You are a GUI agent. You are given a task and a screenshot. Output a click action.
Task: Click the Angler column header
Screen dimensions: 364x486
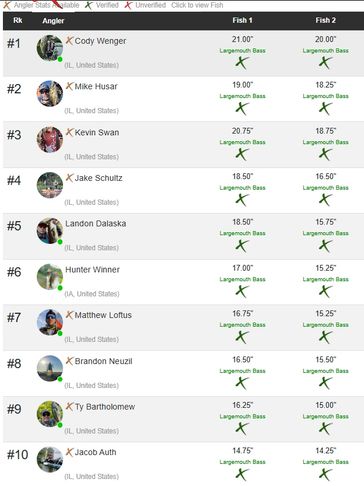coord(53,21)
